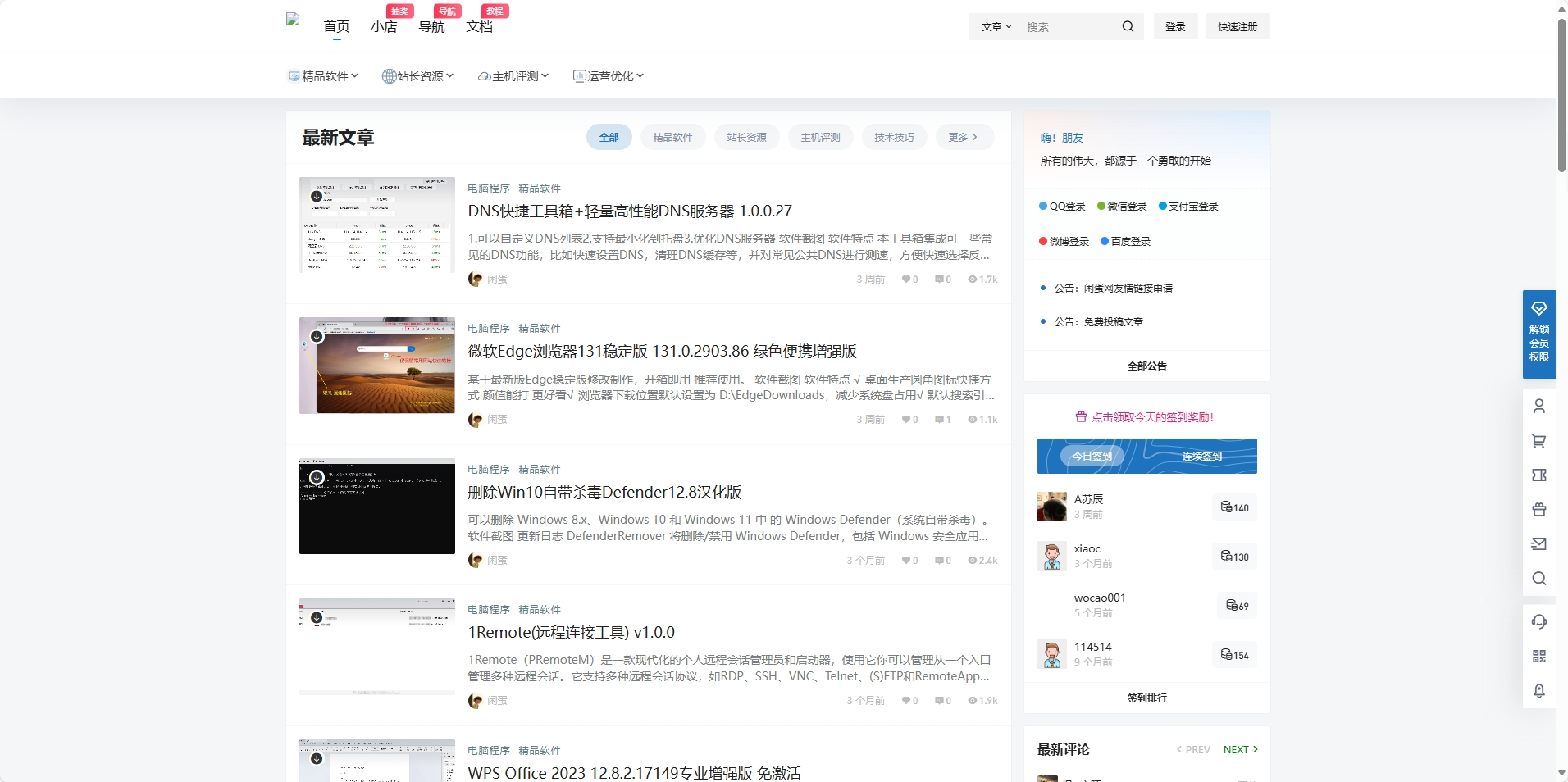The width and height of the screenshot is (1568, 782).
Task: Click PREV in latest comments
Action: pyautogui.click(x=1193, y=749)
